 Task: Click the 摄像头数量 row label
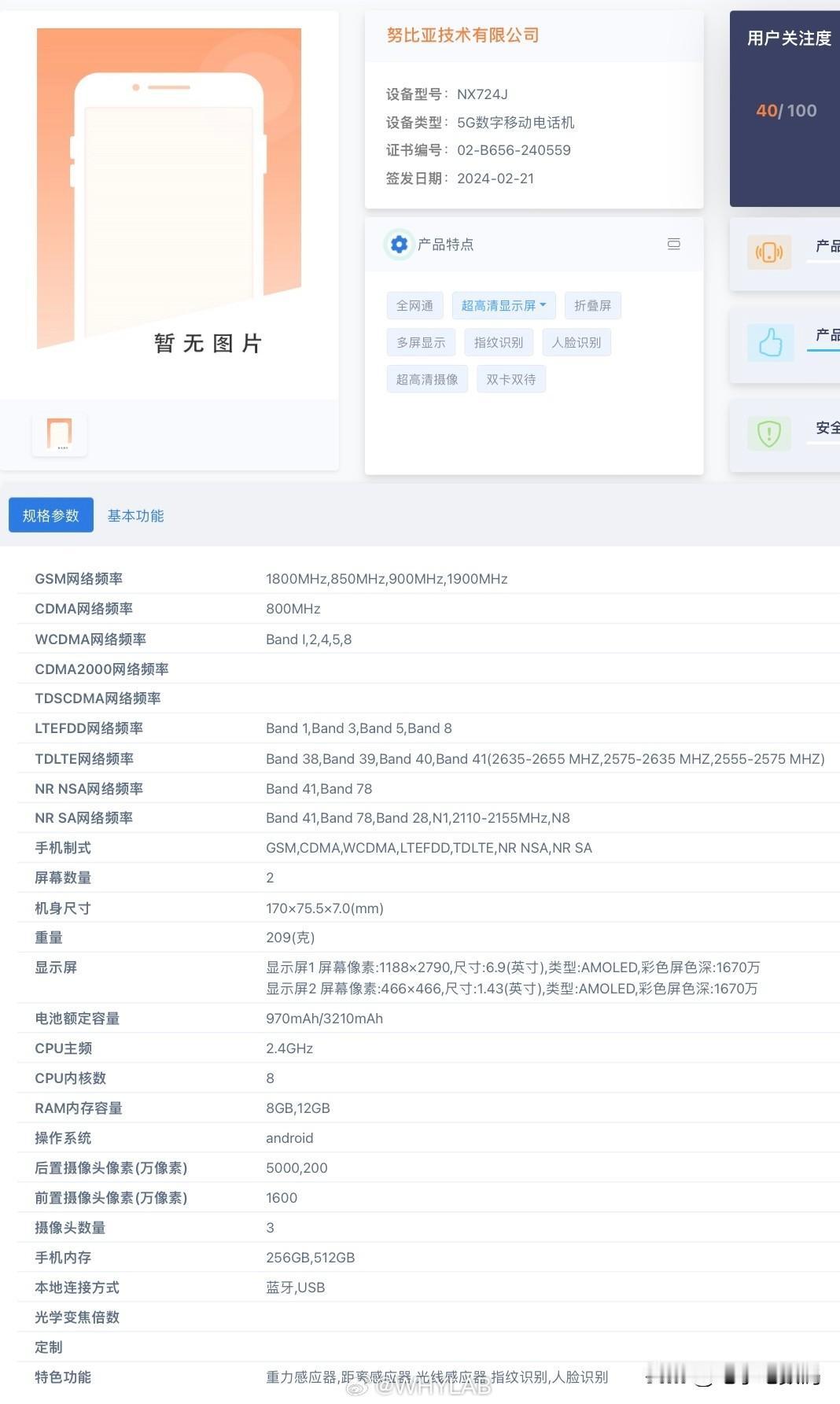click(x=70, y=1228)
